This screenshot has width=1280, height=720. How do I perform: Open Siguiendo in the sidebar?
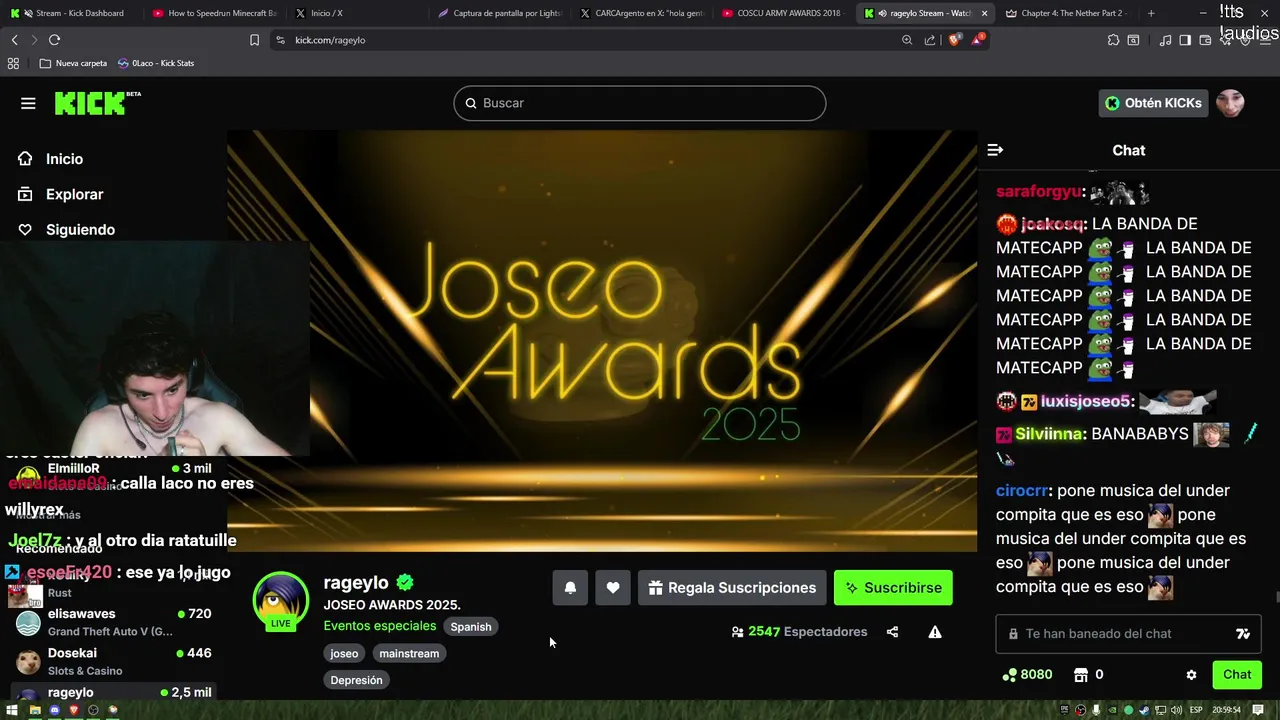(67, 229)
